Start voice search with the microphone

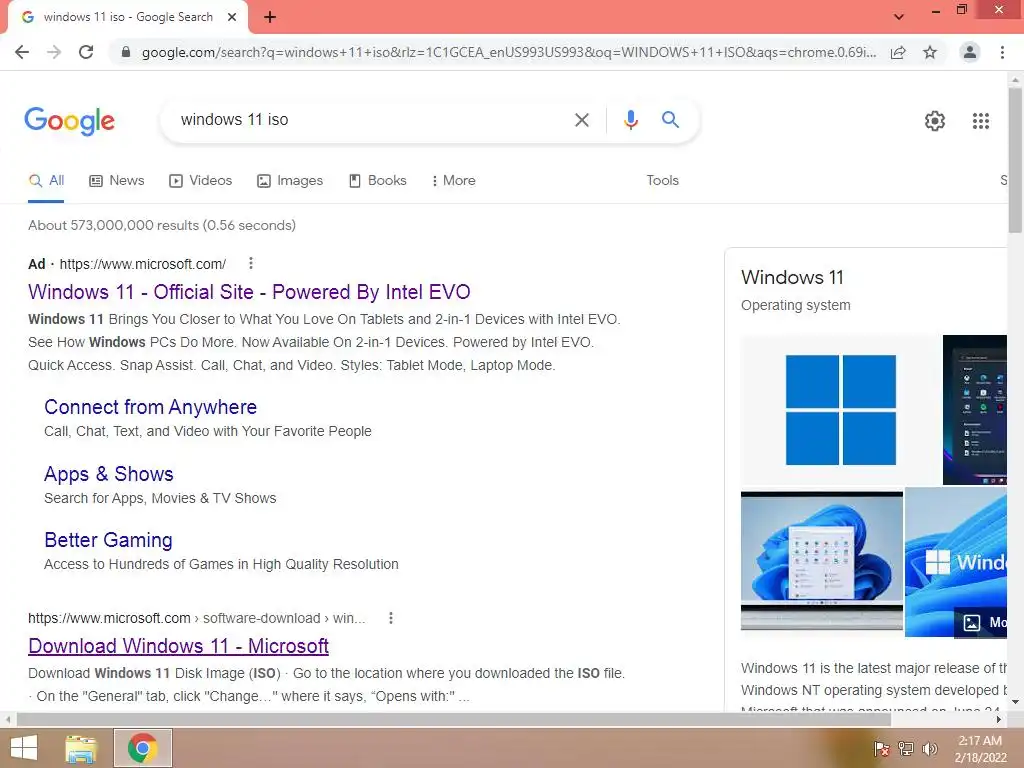pyautogui.click(x=630, y=120)
